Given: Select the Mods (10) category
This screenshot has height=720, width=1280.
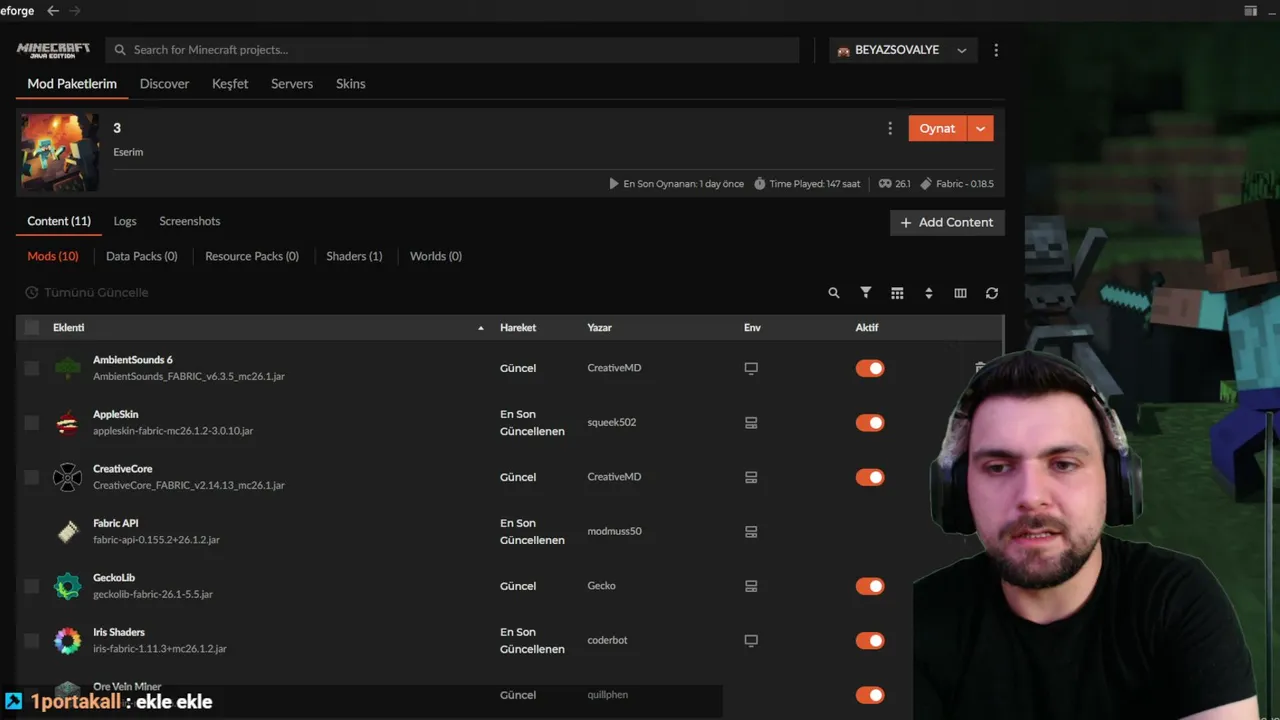Looking at the screenshot, I should (53, 256).
